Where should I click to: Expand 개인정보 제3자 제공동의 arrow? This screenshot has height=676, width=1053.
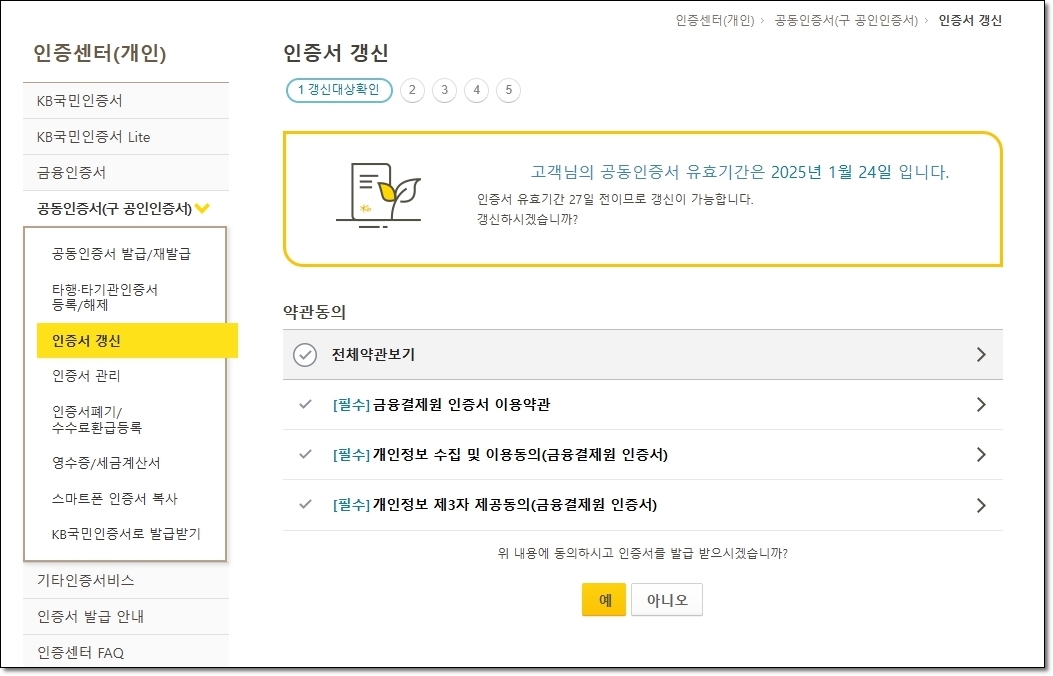[x=981, y=505]
